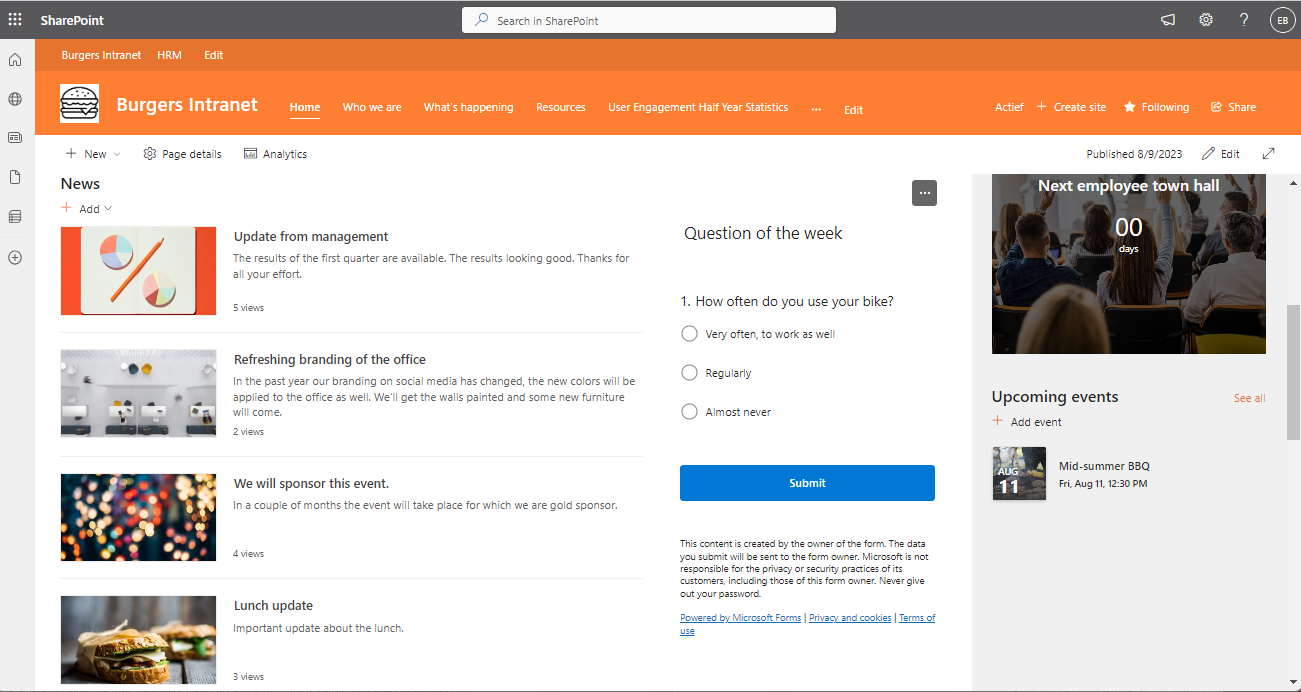Click the page vertical scrollbar thumb

1293,372
